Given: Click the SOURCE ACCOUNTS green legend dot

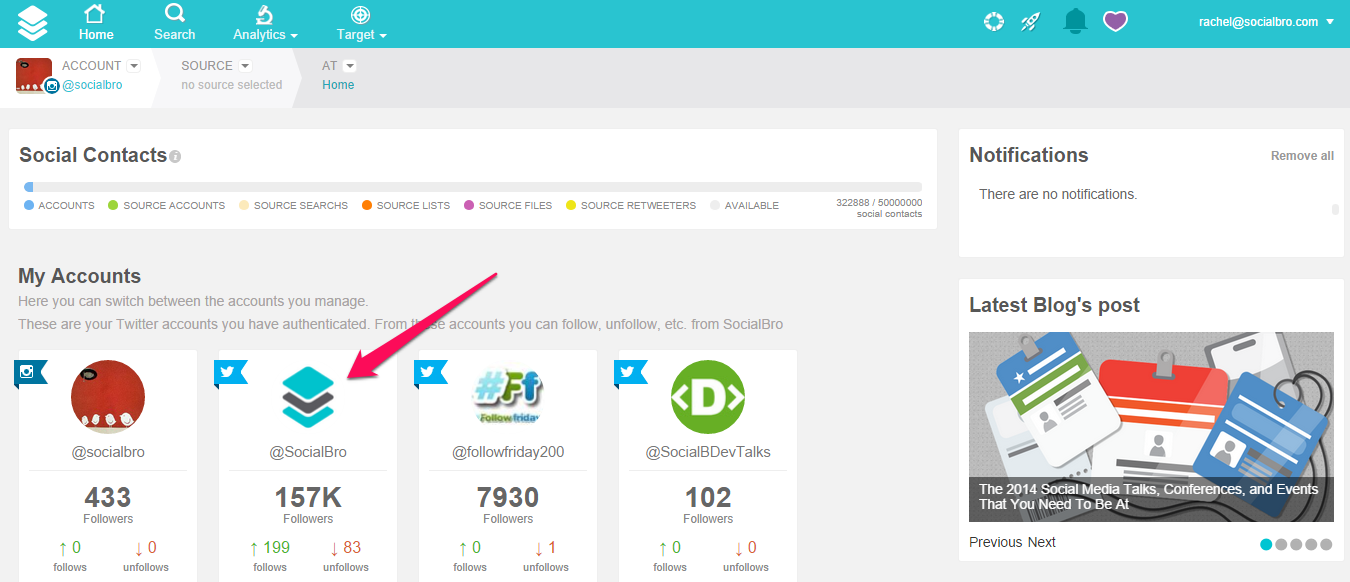Looking at the screenshot, I should pyautogui.click(x=113, y=205).
